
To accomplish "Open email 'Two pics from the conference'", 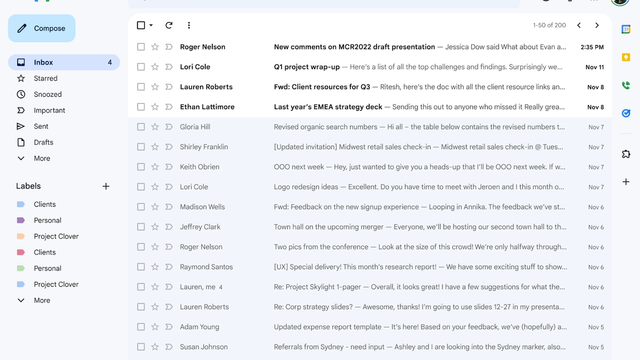I will pyautogui.click(x=370, y=247).
